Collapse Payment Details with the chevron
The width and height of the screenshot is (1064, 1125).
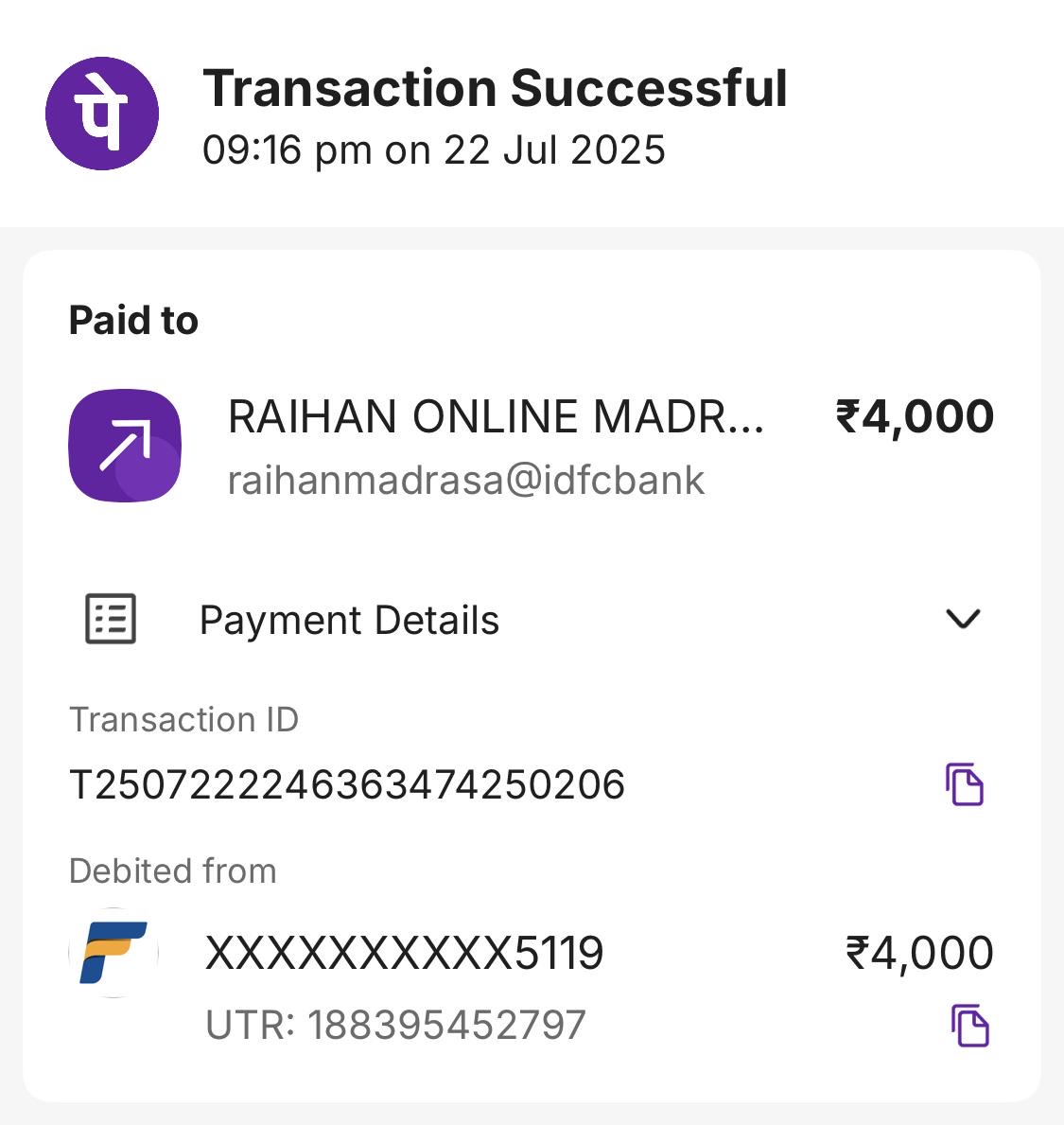(x=963, y=619)
